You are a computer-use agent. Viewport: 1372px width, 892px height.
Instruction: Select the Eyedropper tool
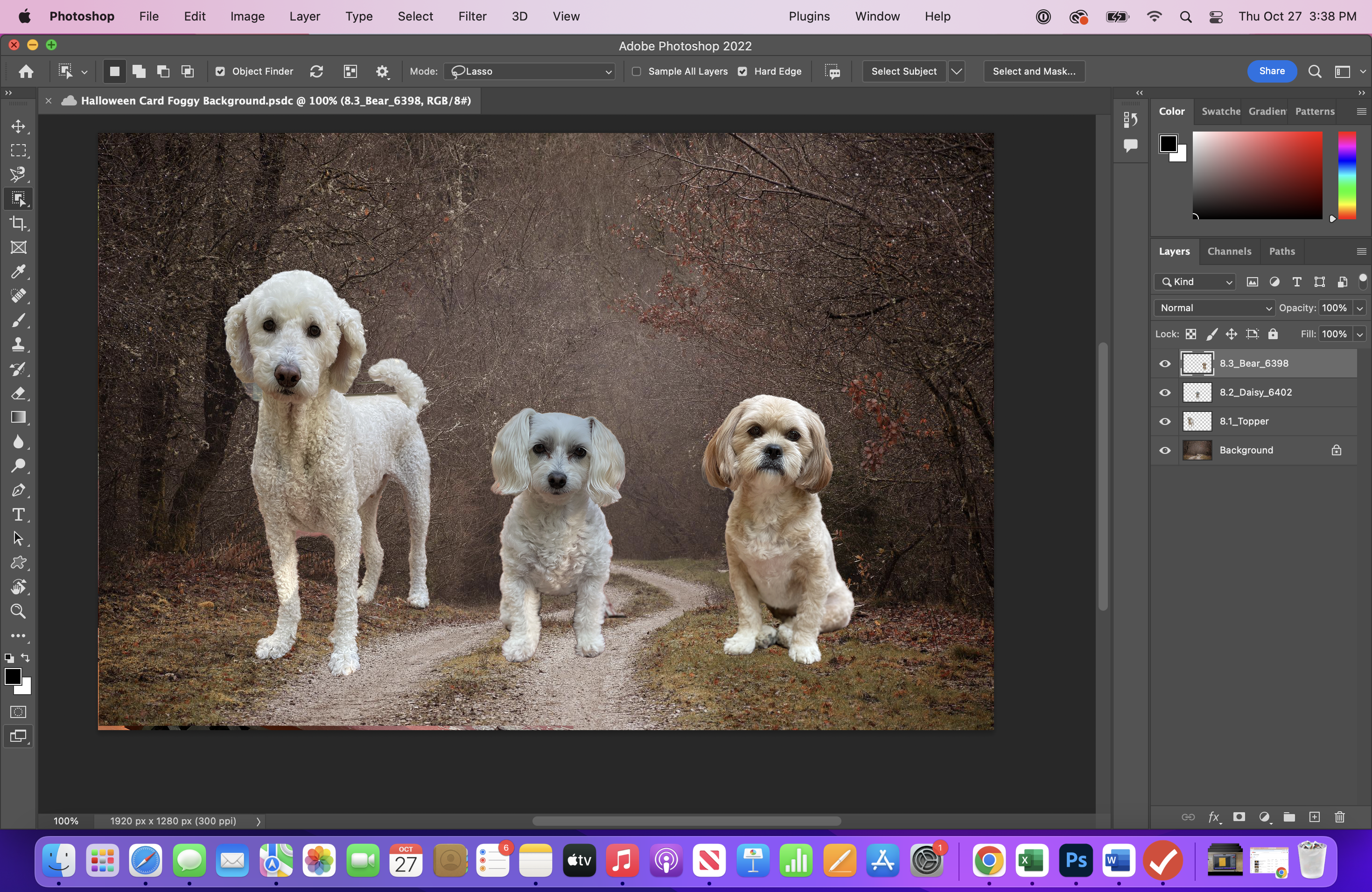(19, 272)
